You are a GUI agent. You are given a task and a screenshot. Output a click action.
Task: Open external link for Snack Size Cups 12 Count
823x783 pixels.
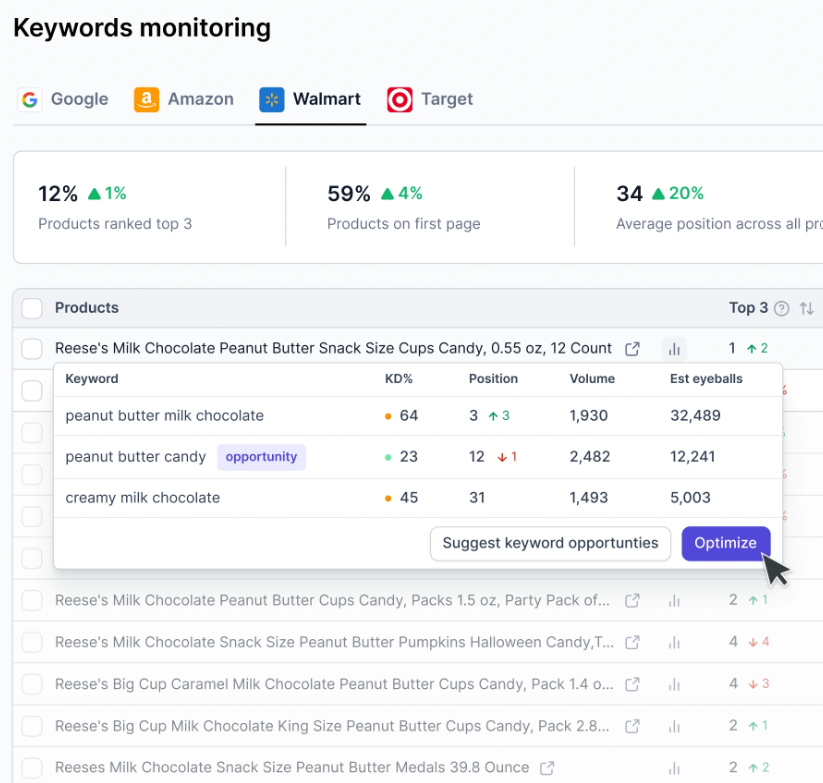click(x=632, y=348)
